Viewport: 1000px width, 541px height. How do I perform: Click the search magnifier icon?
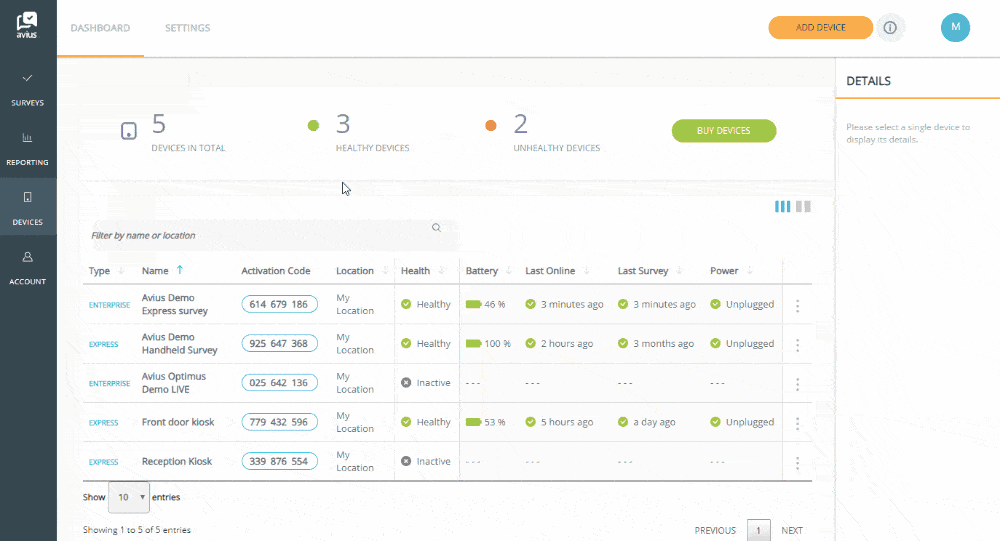coord(436,228)
